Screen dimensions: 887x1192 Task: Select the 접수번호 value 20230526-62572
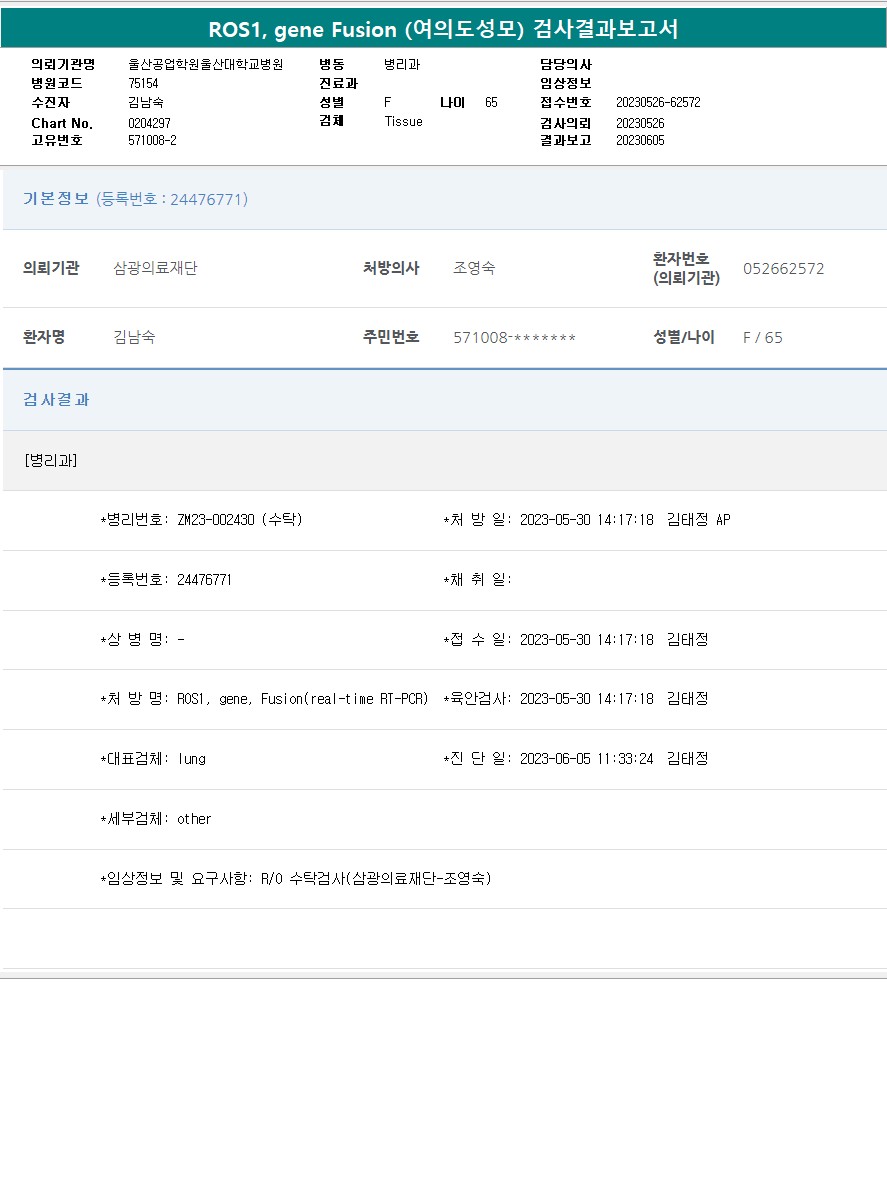tap(657, 102)
